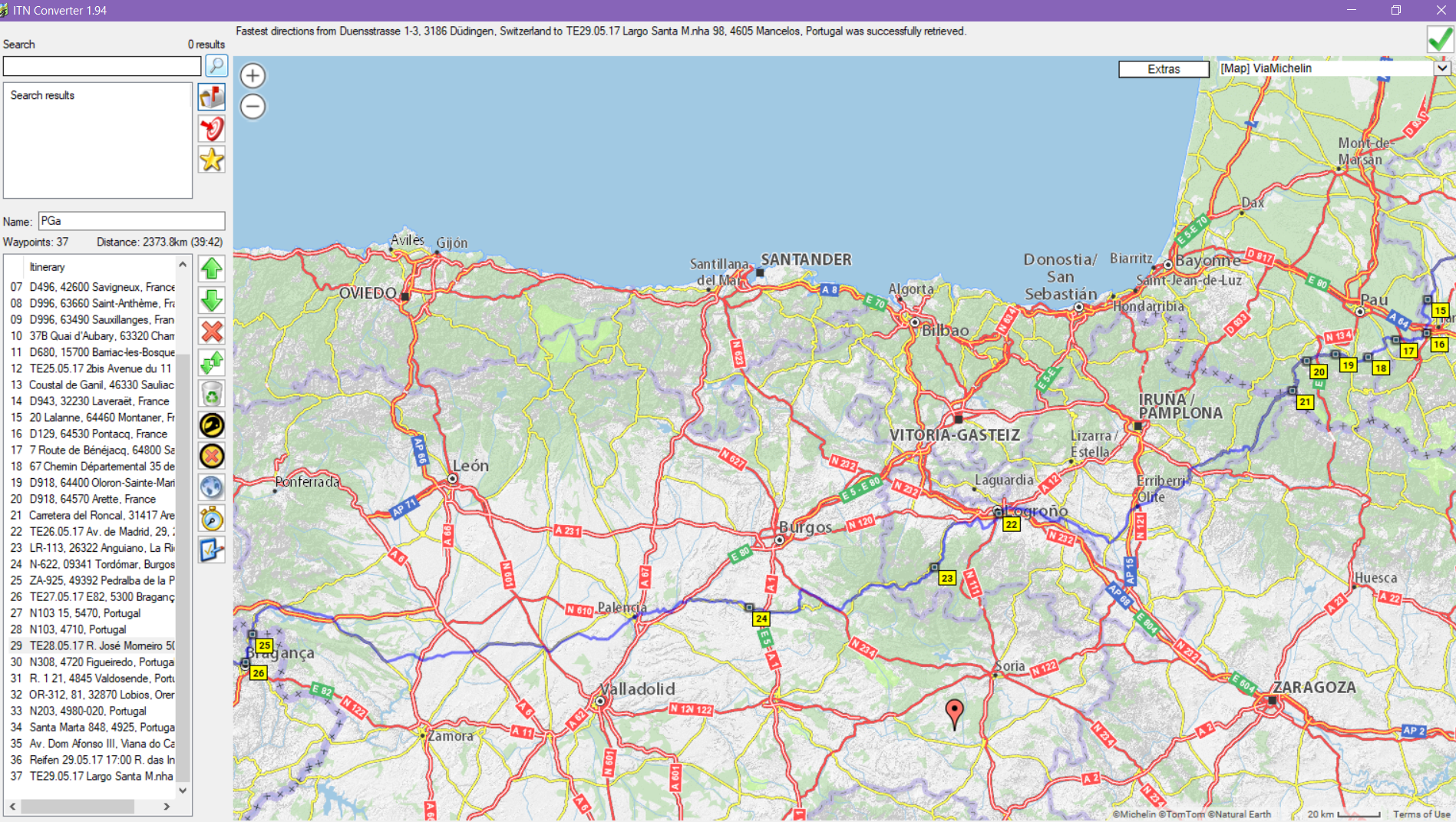
Task: Click the black-yellow route calculation icon
Action: point(212,425)
